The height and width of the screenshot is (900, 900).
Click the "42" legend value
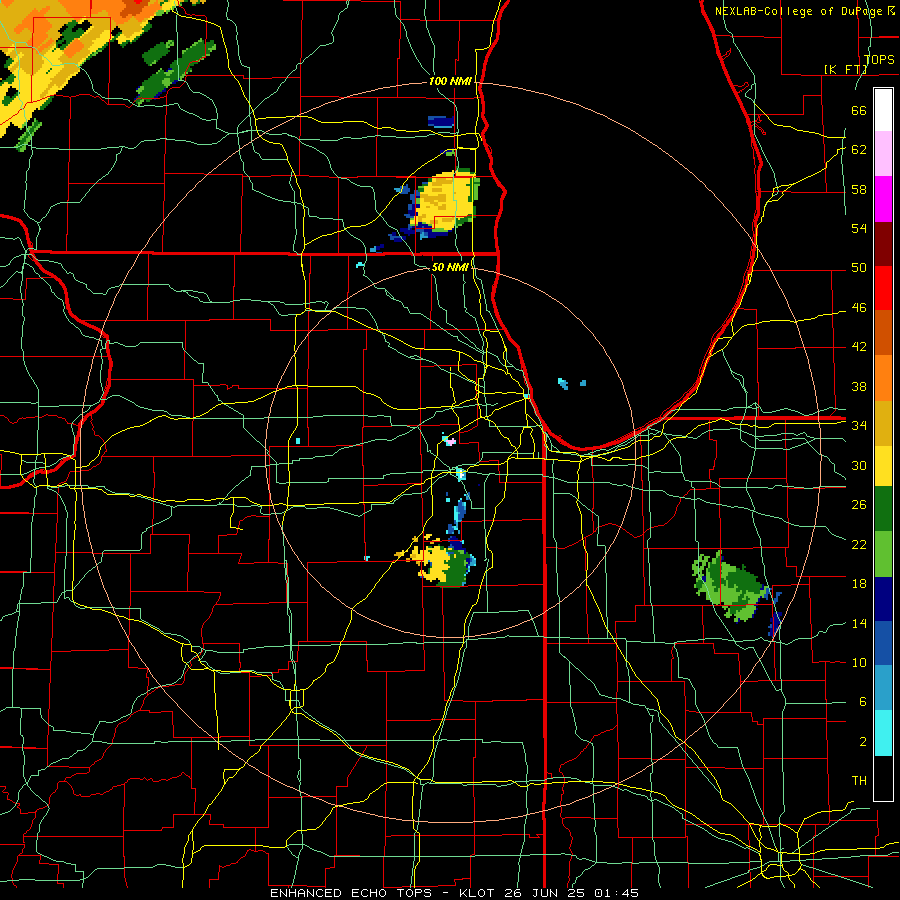coord(859,347)
